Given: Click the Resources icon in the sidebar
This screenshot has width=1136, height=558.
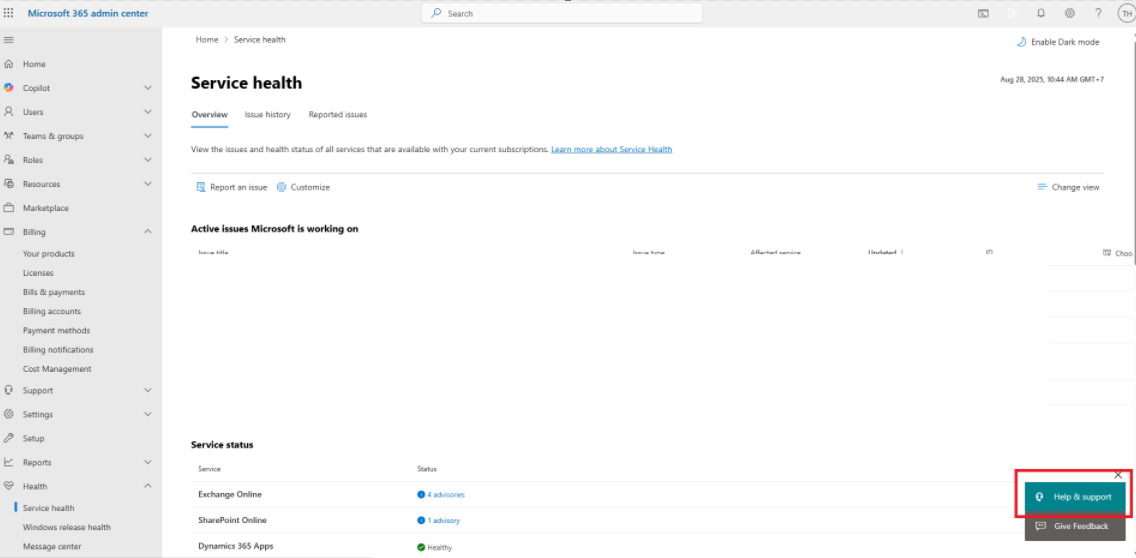Looking at the screenshot, I should click(9, 184).
